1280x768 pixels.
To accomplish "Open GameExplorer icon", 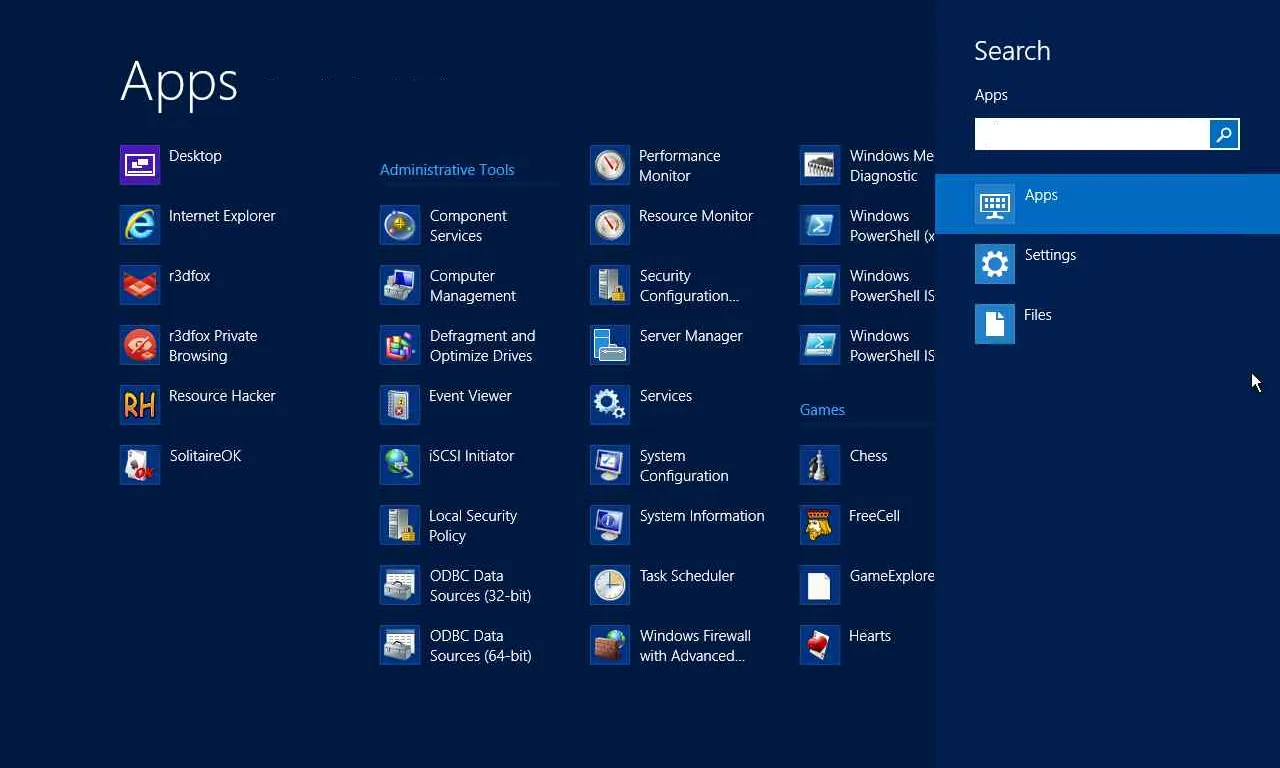I will pyautogui.click(x=820, y=585).
